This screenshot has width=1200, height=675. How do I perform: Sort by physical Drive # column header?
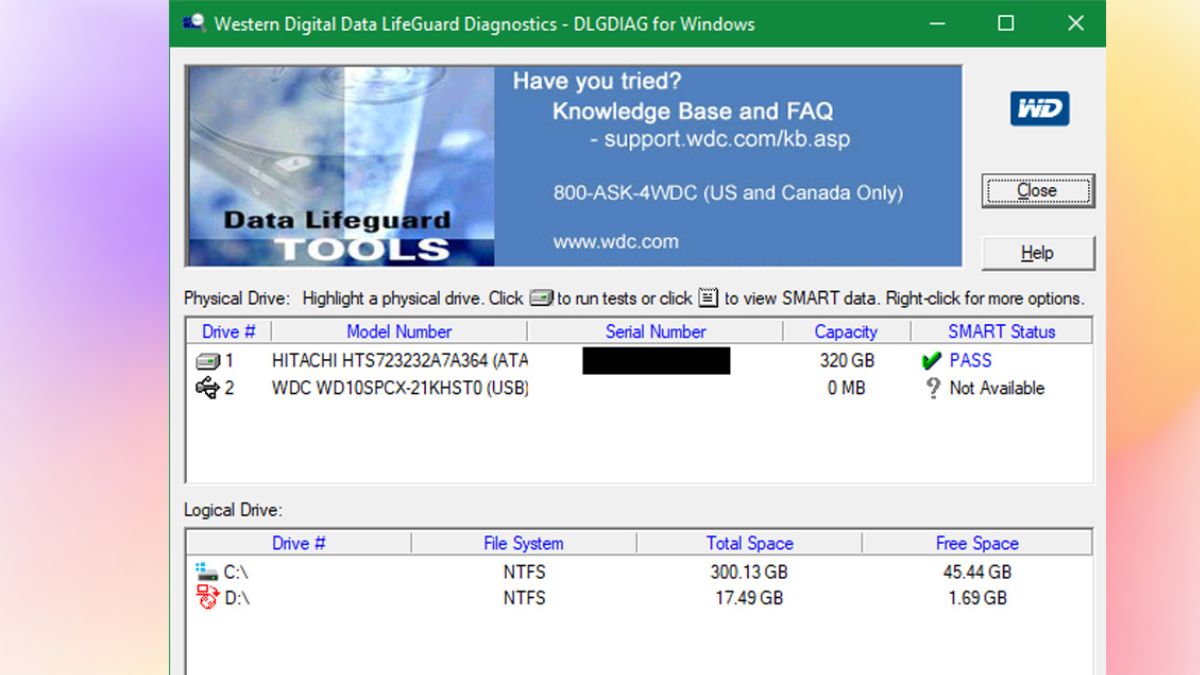(x=229, y=332)
